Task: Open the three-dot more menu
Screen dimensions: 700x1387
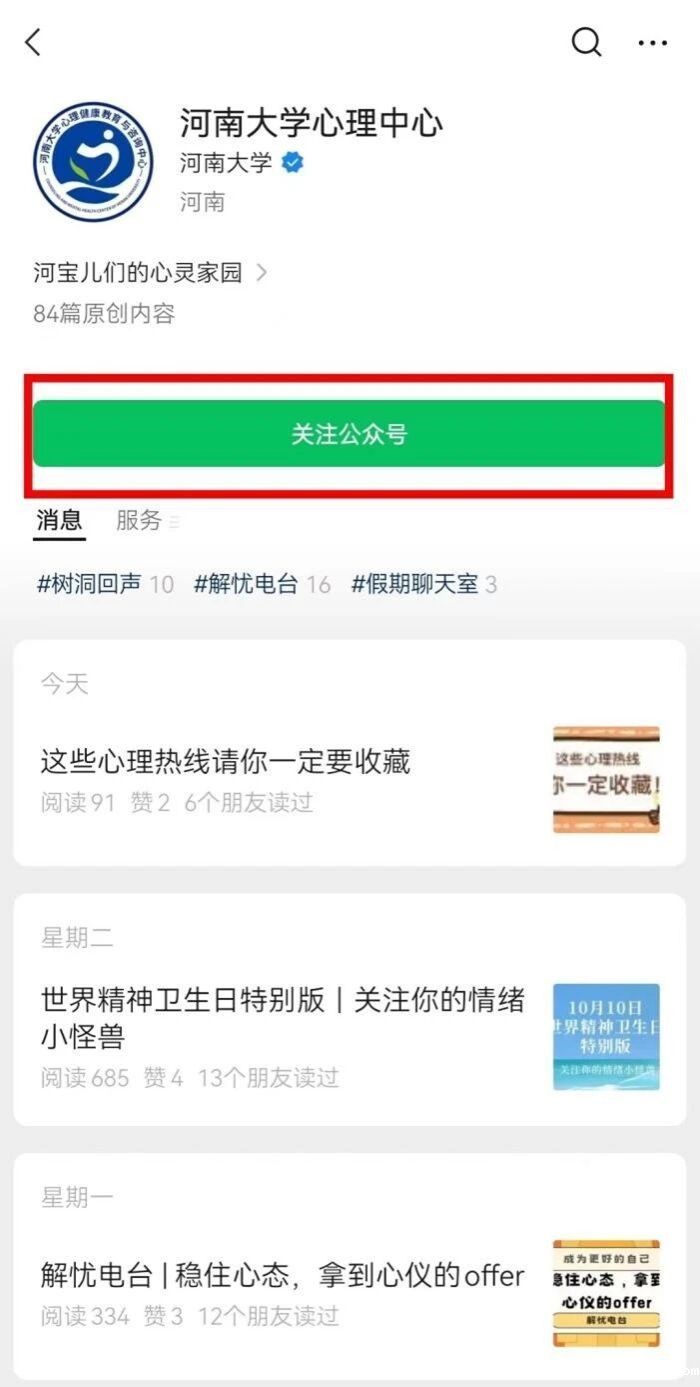Action: [x=652, y=43]
